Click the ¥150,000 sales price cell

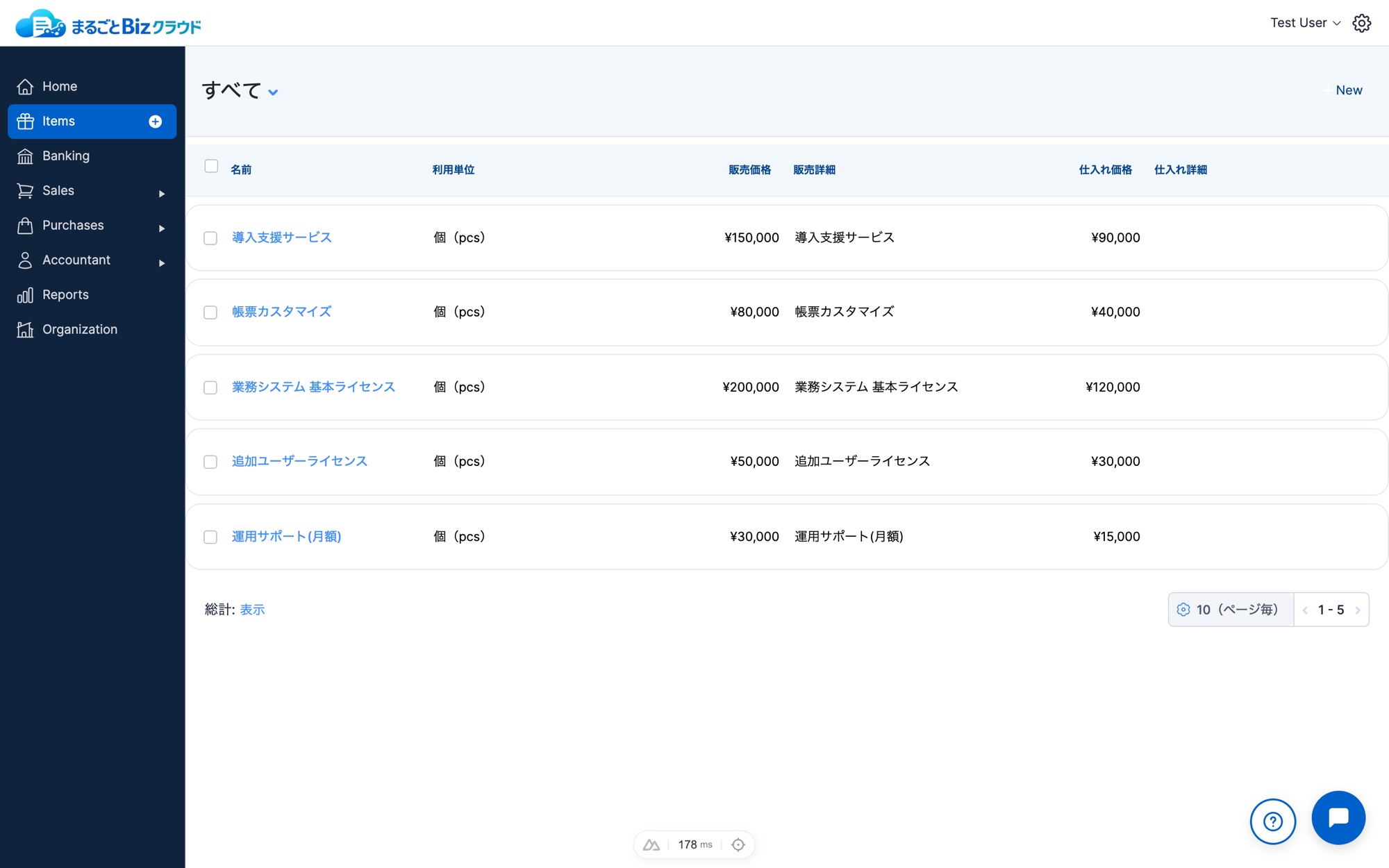click(x=751, y=237)
